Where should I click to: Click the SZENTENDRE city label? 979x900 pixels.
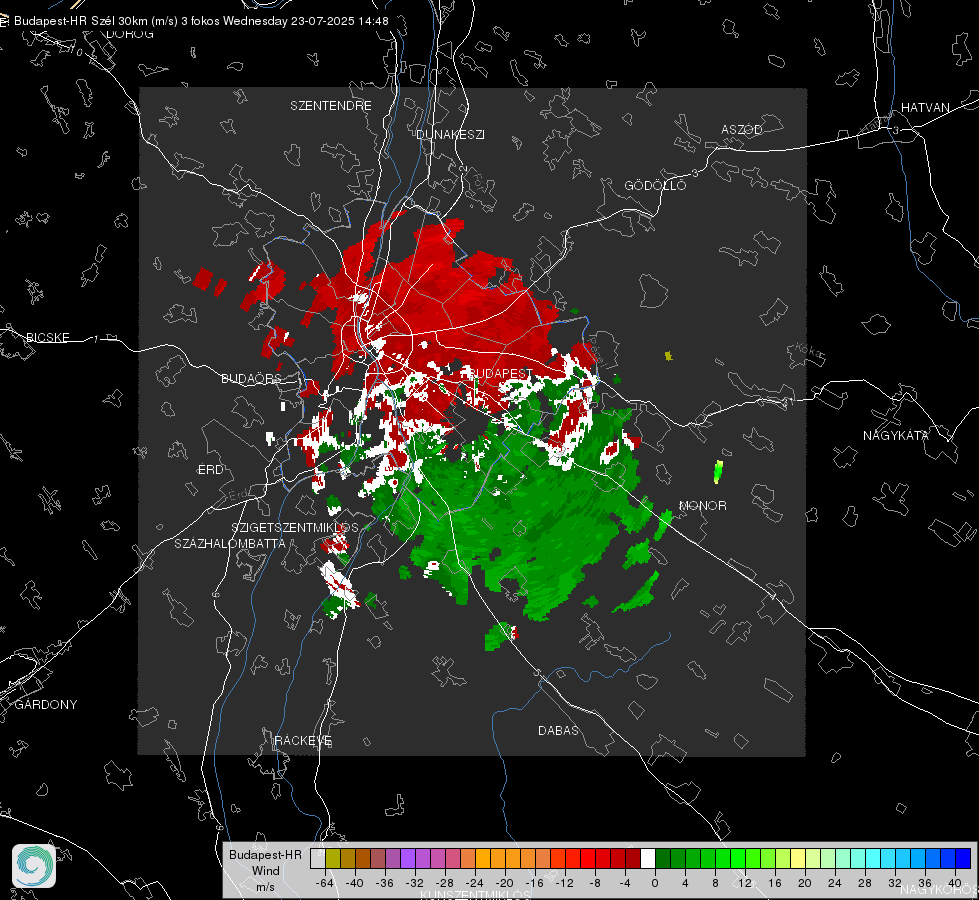pos(331,106)
